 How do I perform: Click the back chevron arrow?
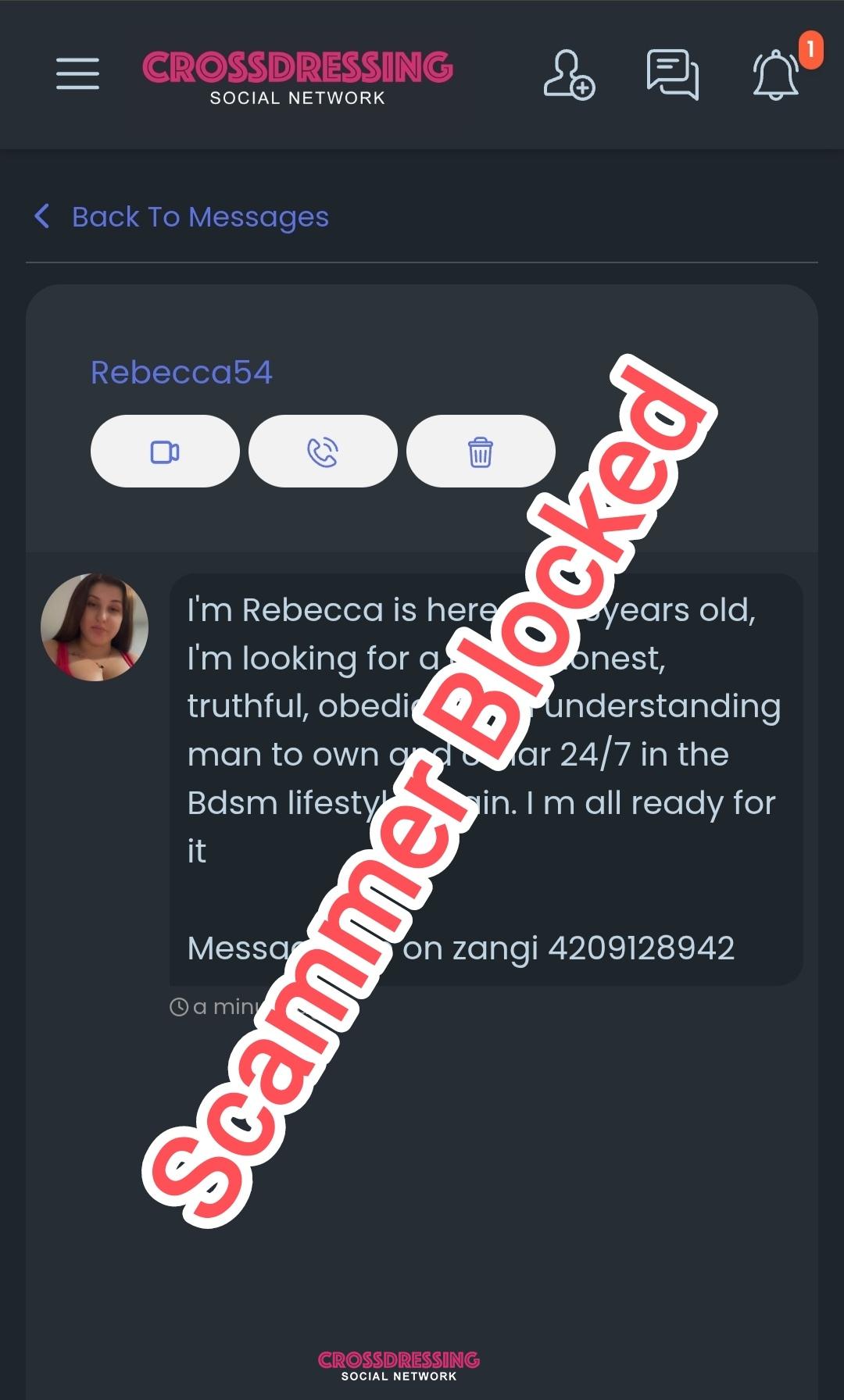[x=42, y=216]
